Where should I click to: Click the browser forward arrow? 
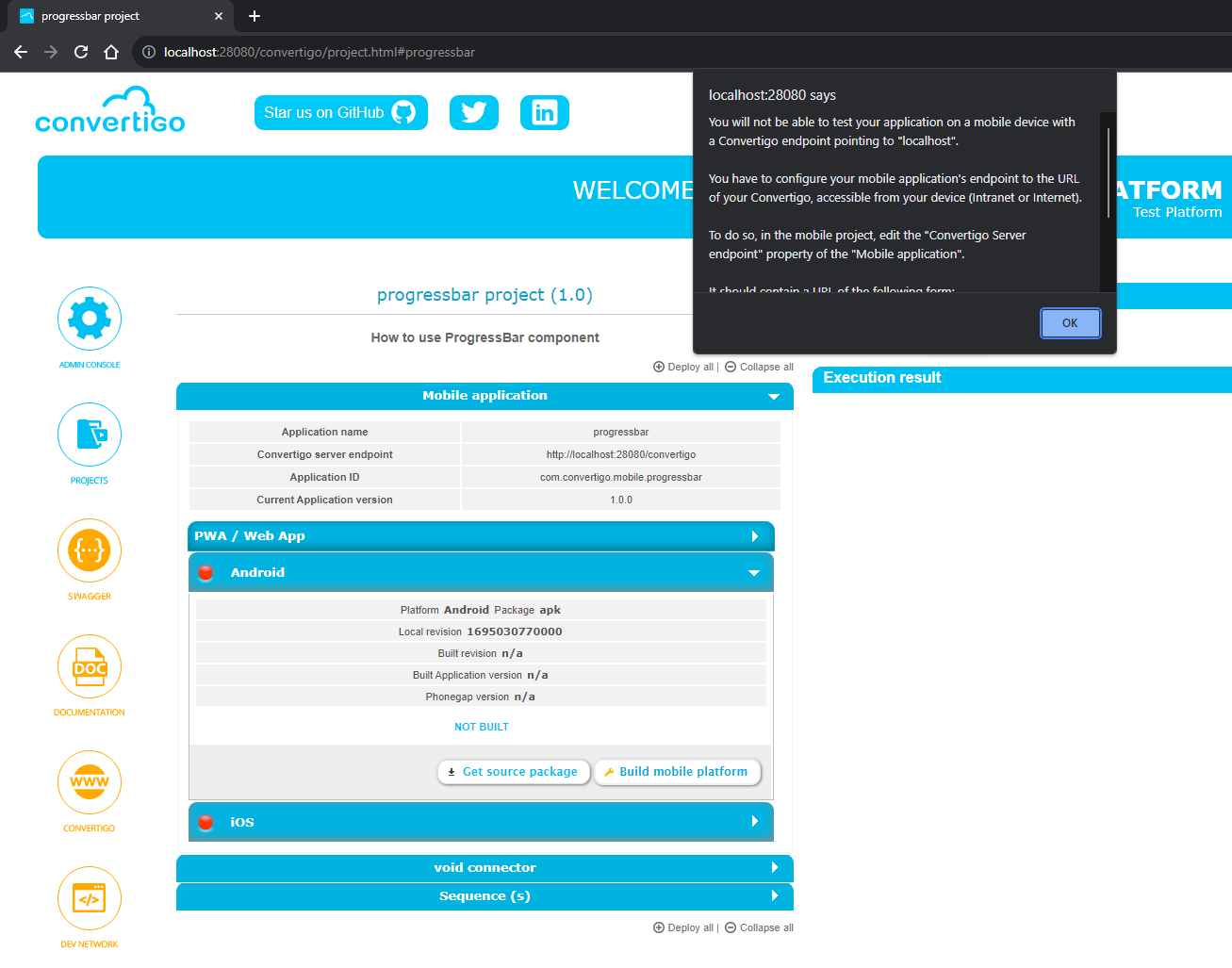click(51, 52)
